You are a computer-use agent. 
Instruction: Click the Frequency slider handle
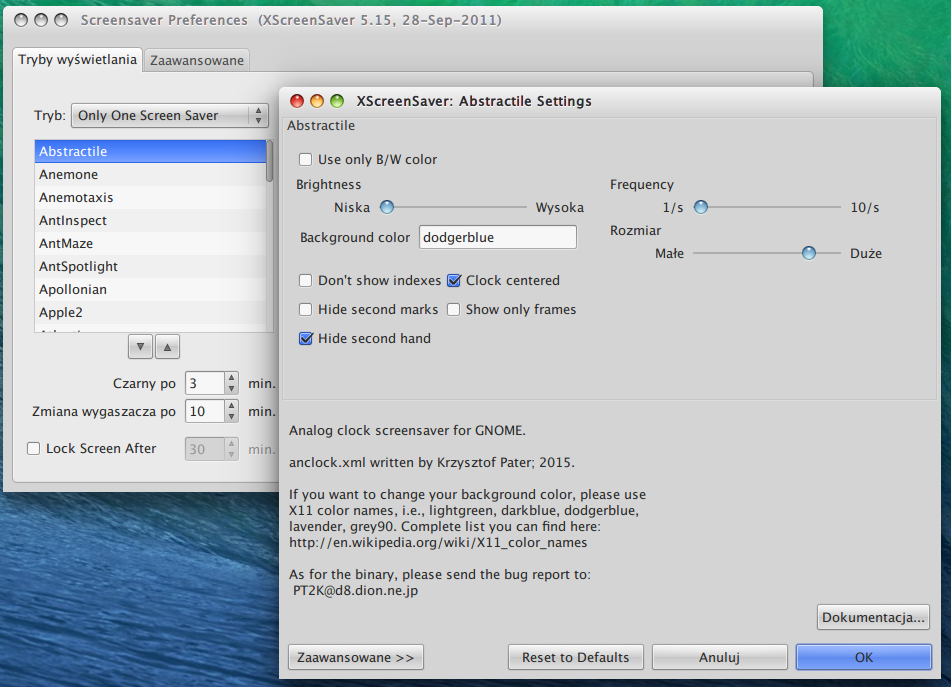point(701,207)
